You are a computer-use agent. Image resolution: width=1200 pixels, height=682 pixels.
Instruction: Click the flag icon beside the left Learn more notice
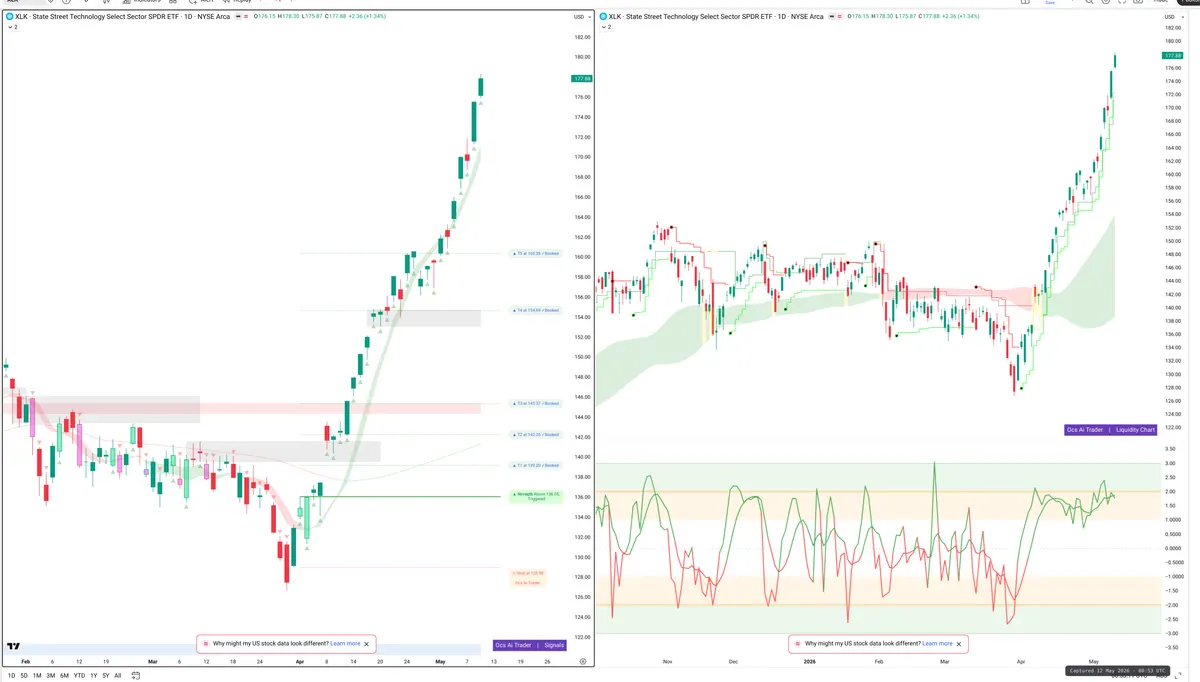pos(207,644)
